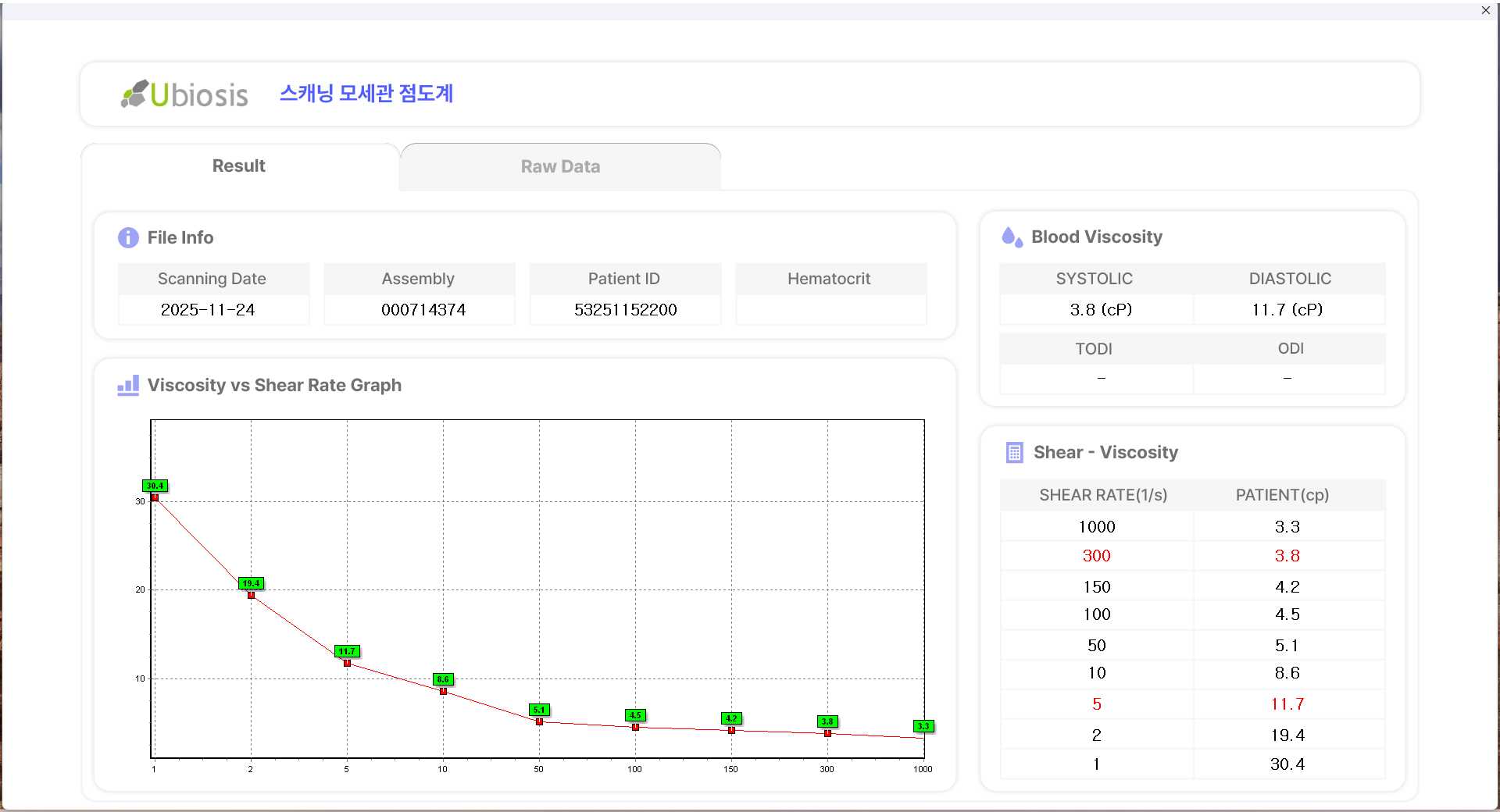Click the Viscosity graph bar chart icon
Screen dimensions: 1500x812
(x=128, y=386)
